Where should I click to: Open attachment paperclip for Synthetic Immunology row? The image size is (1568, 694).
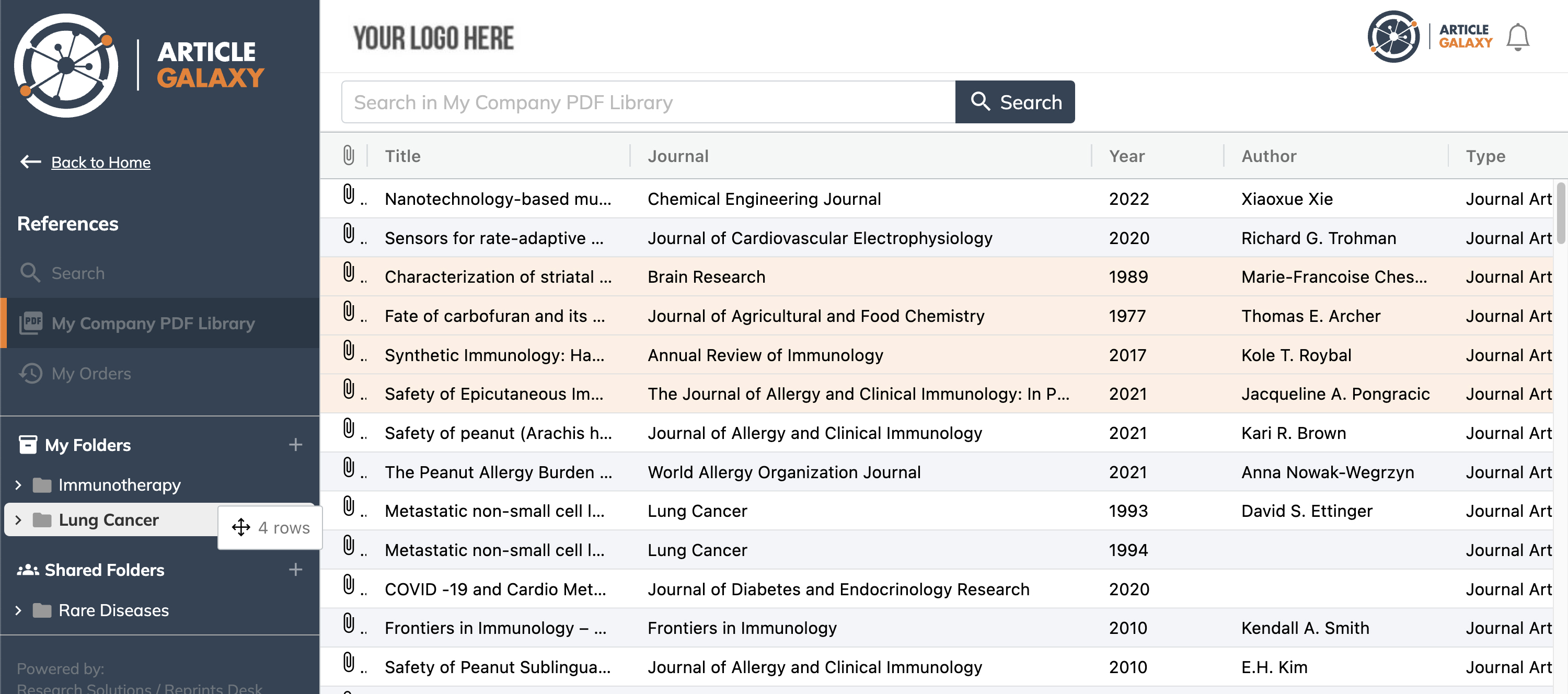coord(348,351)
